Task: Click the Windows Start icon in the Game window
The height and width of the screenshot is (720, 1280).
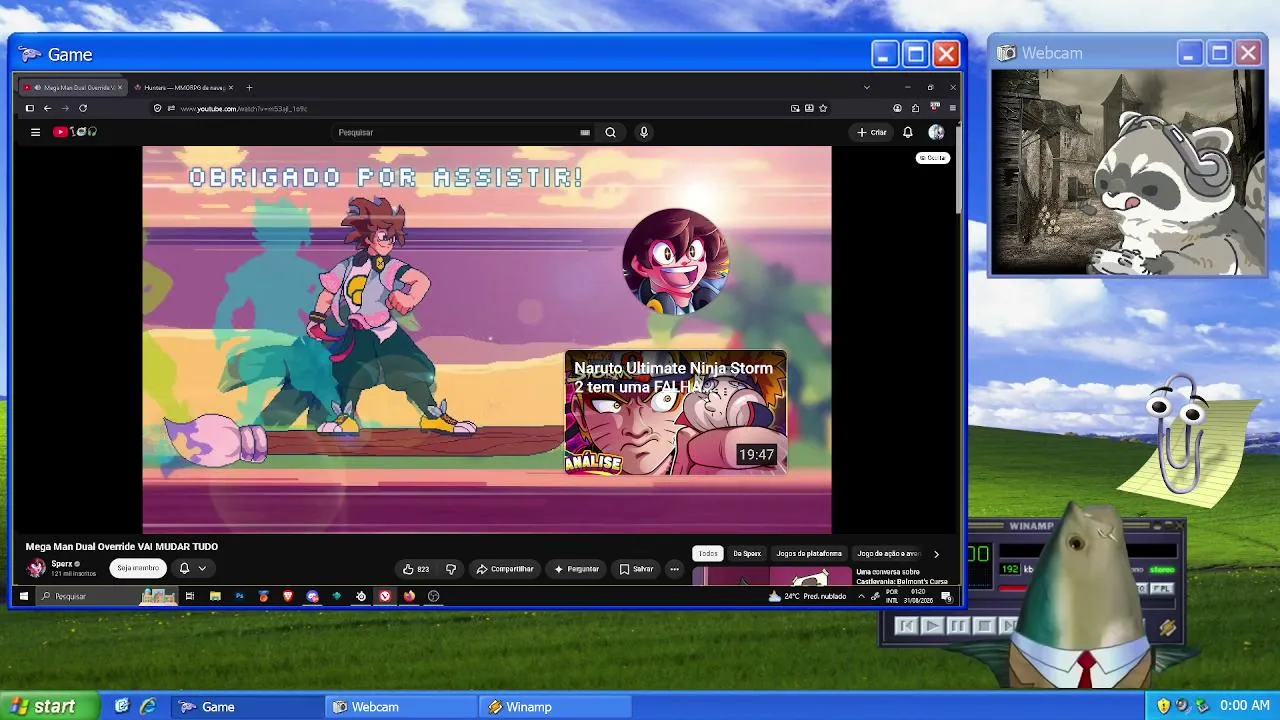Action: (x=24, y=596)
